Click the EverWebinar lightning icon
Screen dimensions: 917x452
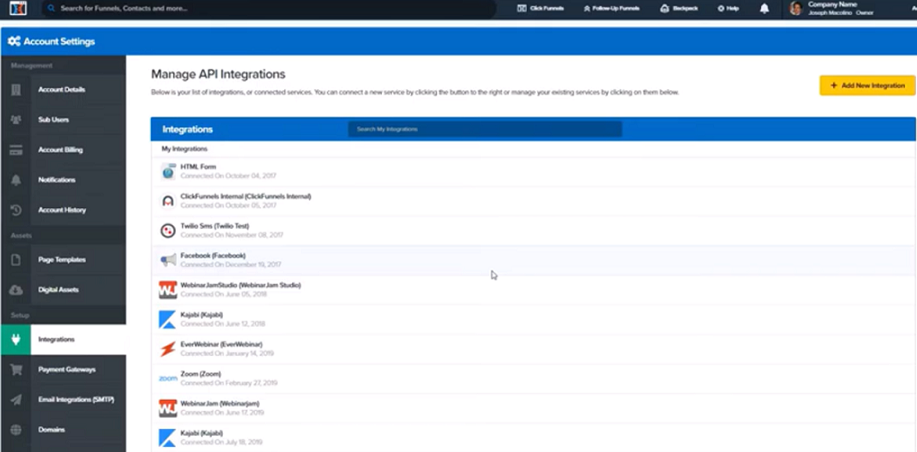[168, 349]
